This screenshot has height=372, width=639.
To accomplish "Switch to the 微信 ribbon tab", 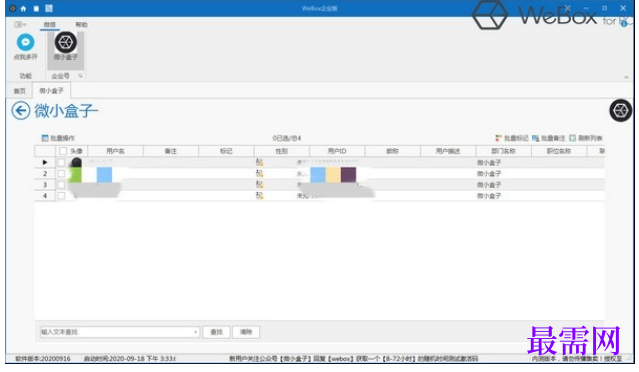I will [x=50, y=24].
